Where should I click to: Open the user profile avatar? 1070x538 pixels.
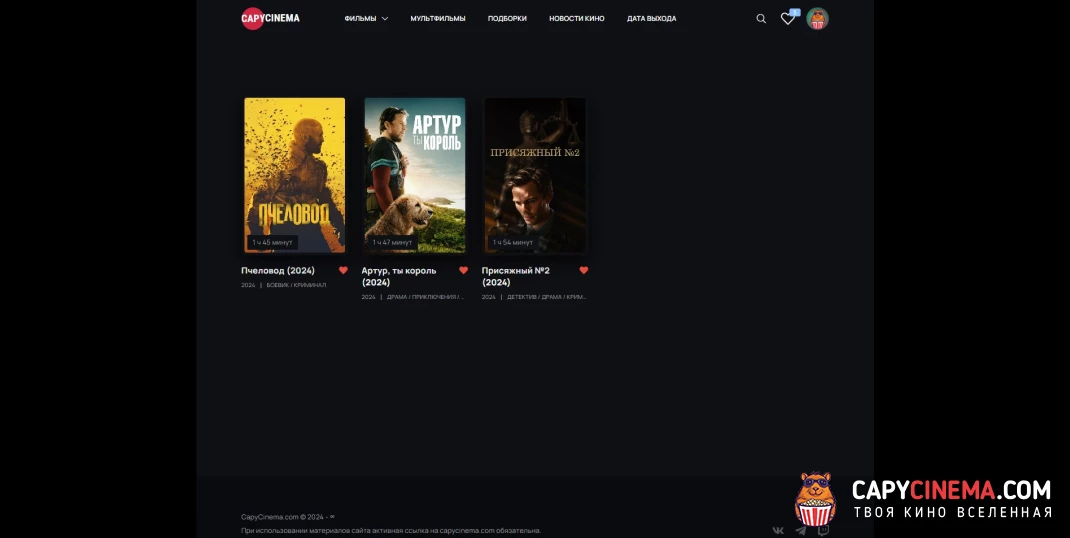[x=817, y=19]
